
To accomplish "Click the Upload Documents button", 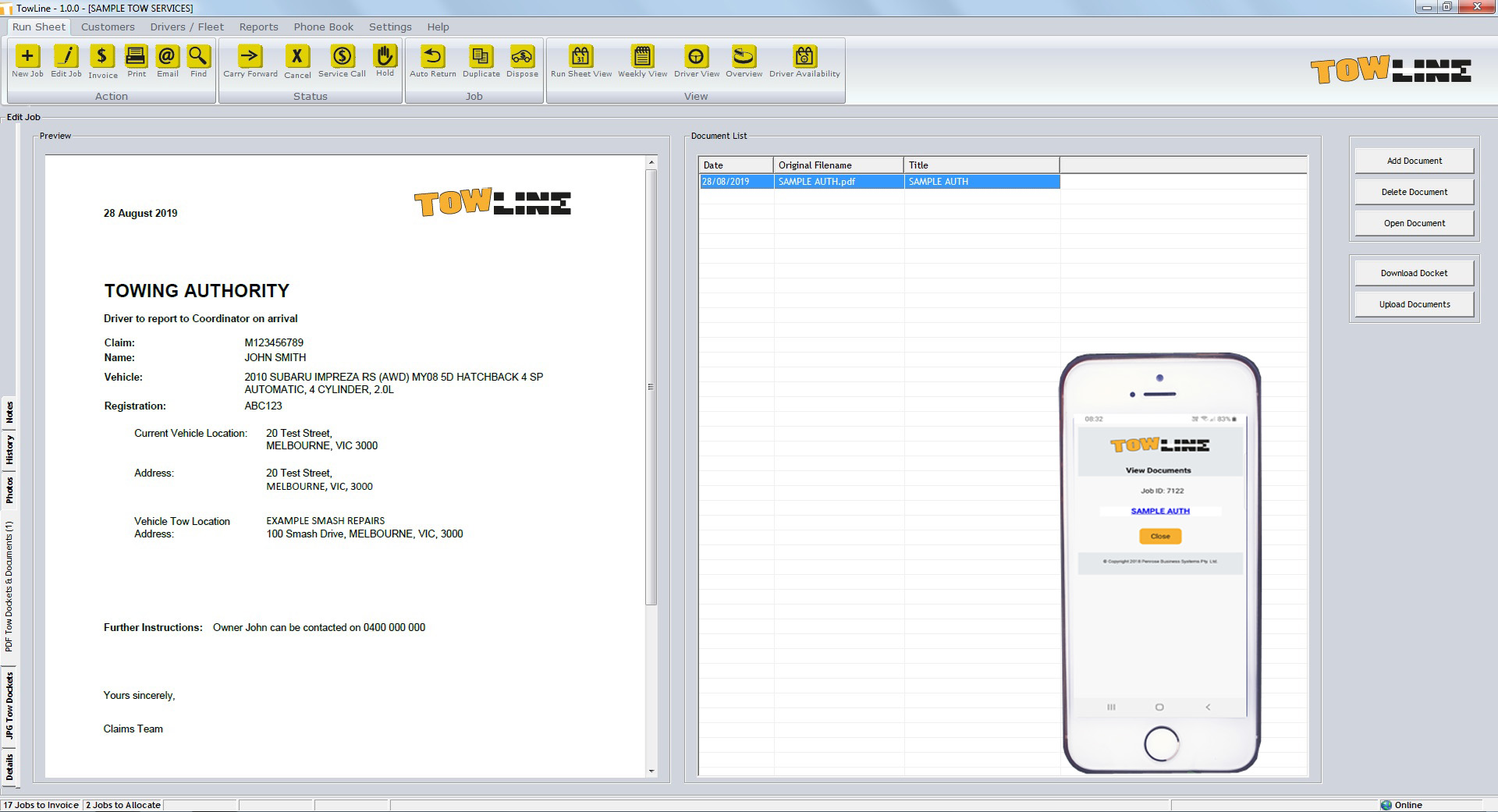I will click(1414, 304).
